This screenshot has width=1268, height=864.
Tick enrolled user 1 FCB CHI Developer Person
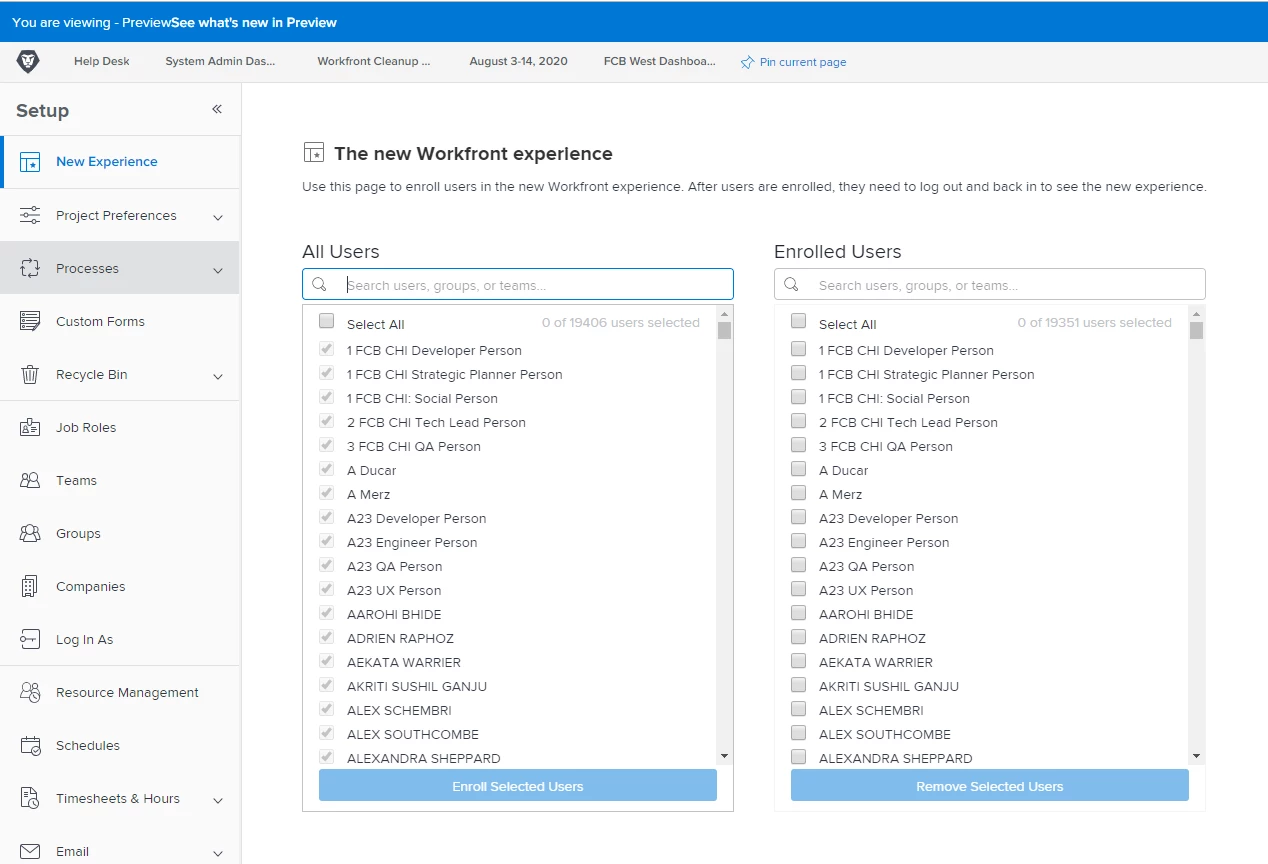[x=798, y=349]
